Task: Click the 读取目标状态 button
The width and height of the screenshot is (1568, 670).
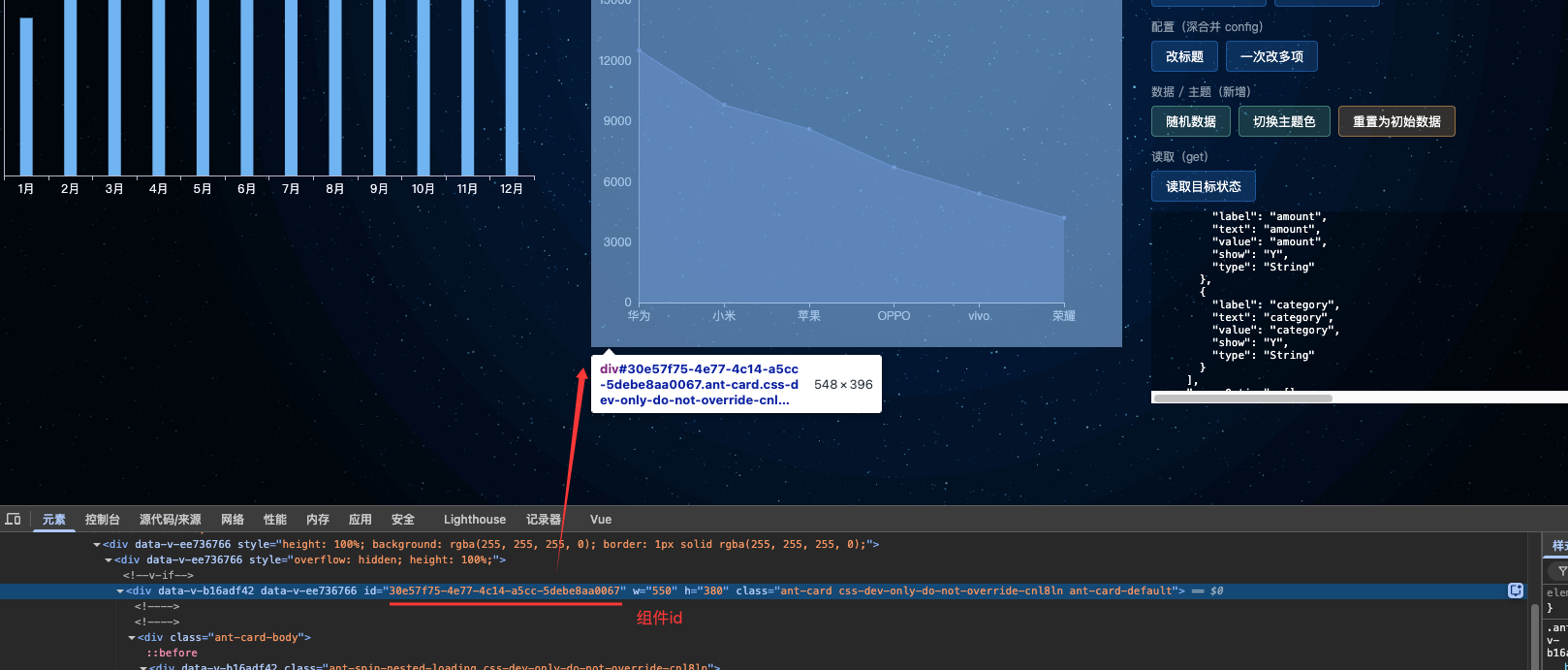Action: (x=1204, y=186)
